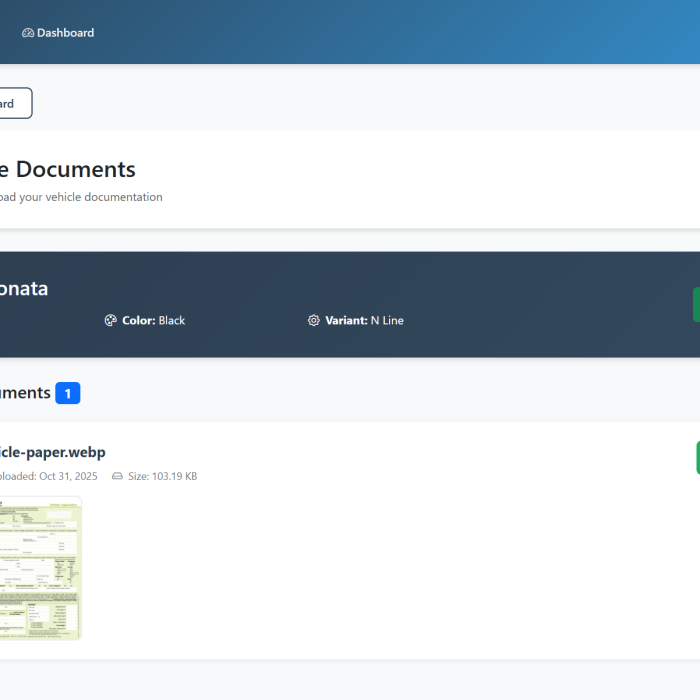Click the color palette icon
The height and width of the screenshot is (700, 700).
point(111,321)
